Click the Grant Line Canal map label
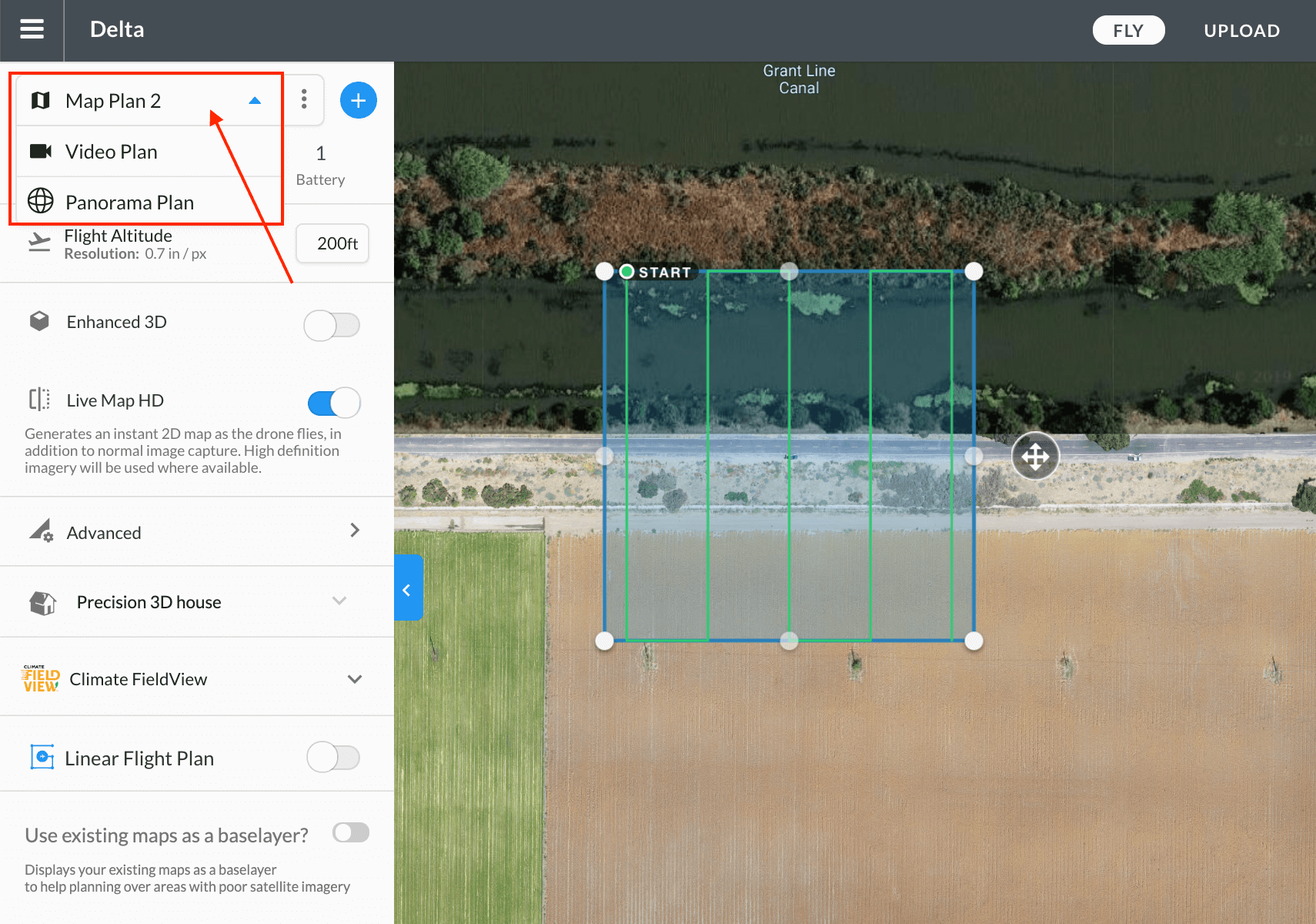 point(799,79)
